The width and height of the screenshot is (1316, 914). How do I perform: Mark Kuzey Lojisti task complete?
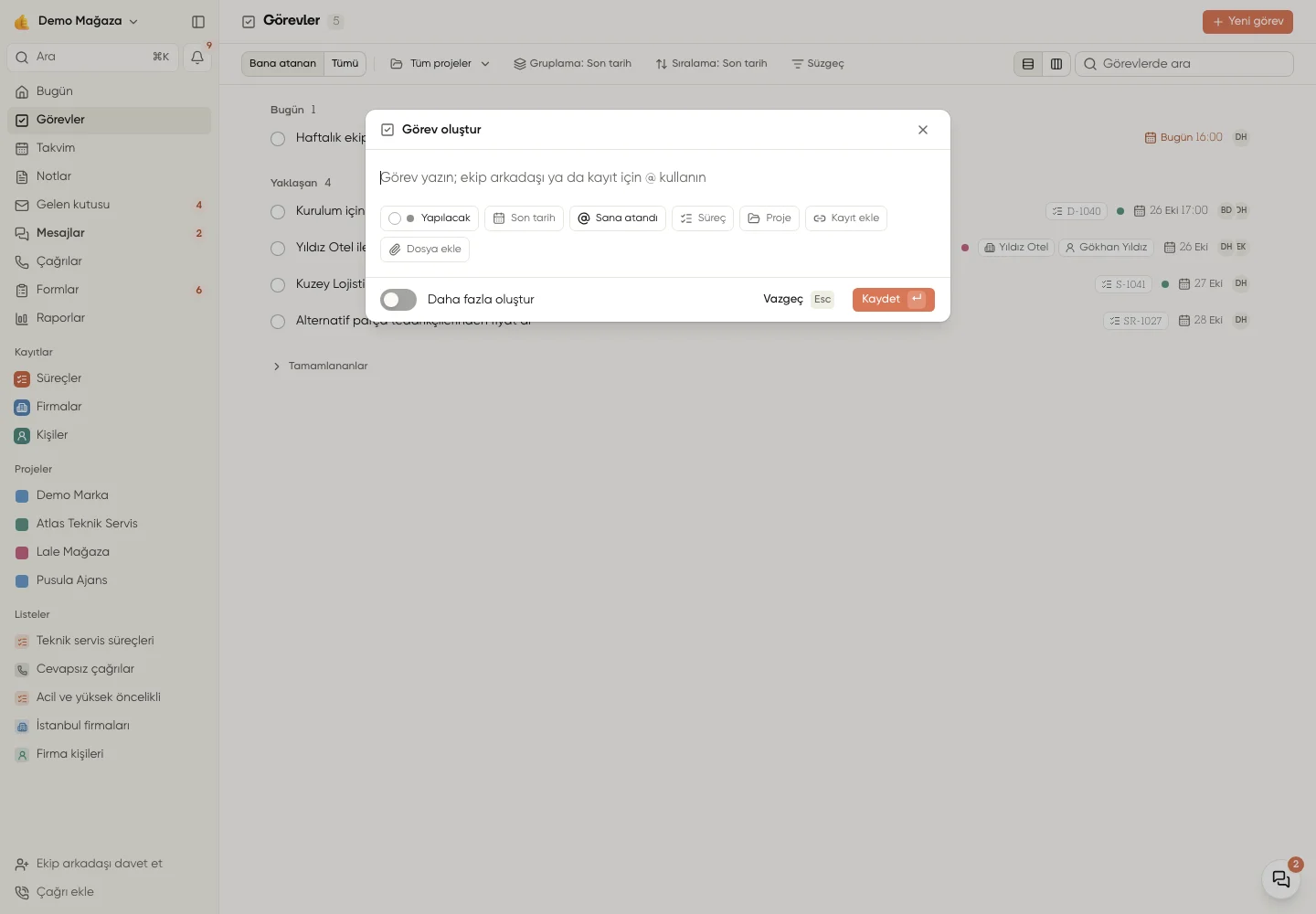(x=278, y=285)
